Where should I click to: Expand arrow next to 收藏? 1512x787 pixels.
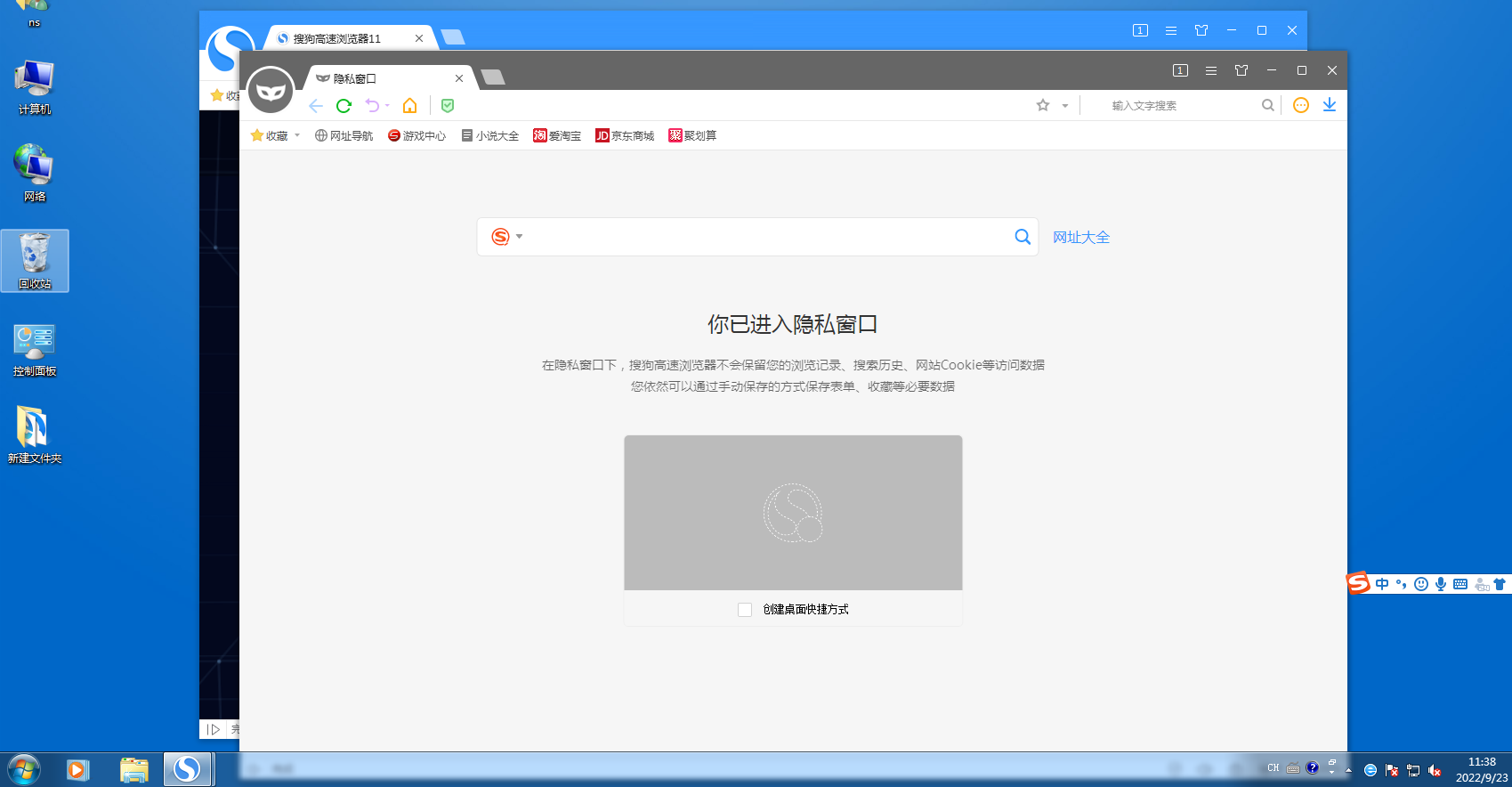pyautogui.click(x=297, y=135)
